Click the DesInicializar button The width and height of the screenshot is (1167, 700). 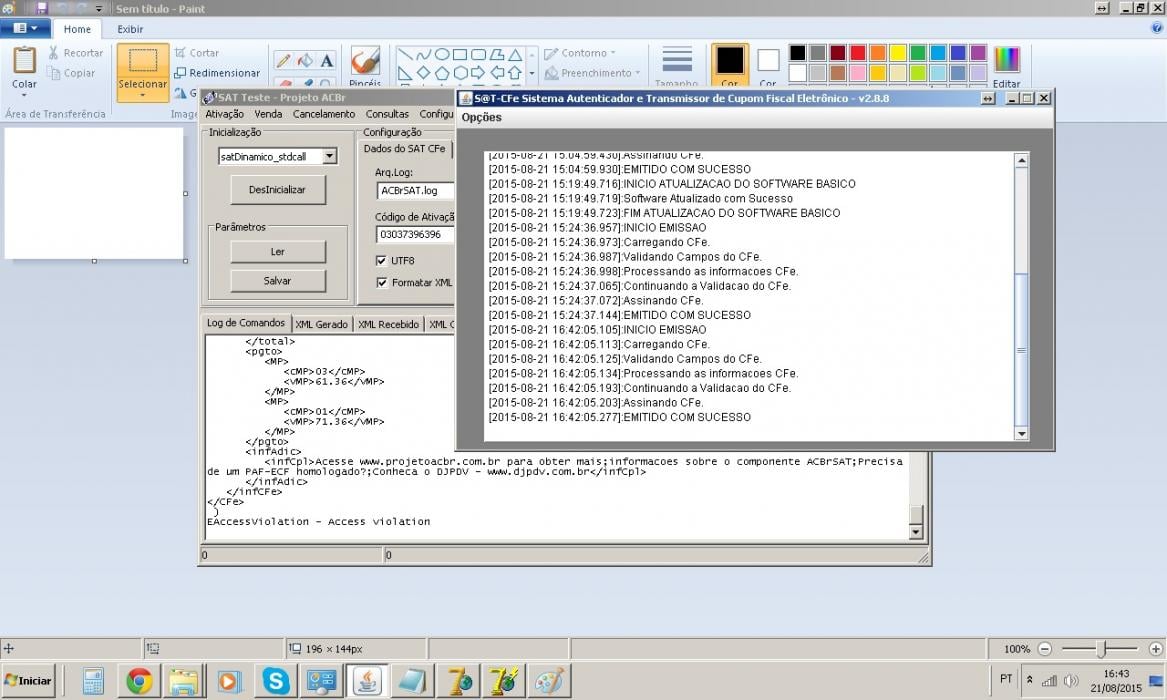tap(278, 190)
